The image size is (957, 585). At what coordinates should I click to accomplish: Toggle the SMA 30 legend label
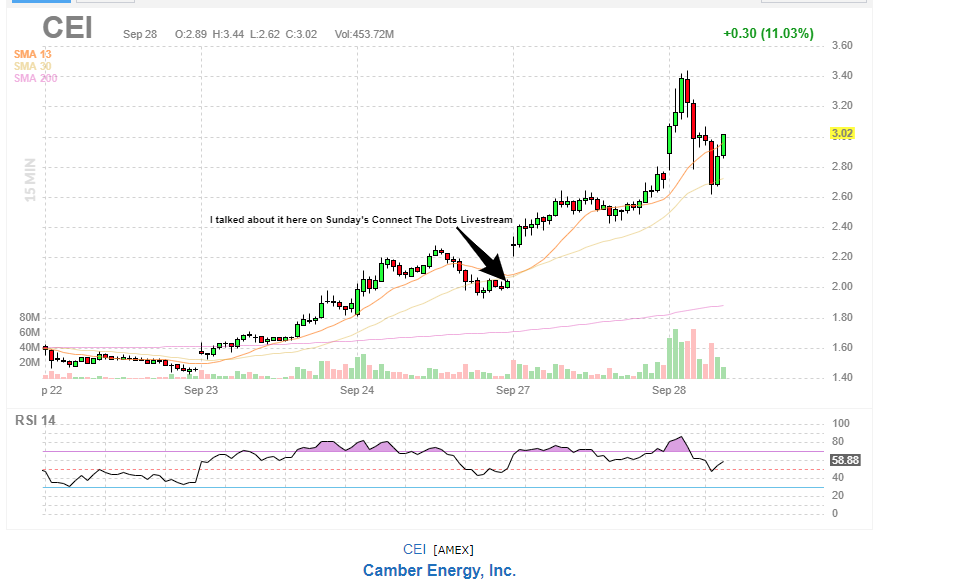pyautogui.click(x=32, y=66)
